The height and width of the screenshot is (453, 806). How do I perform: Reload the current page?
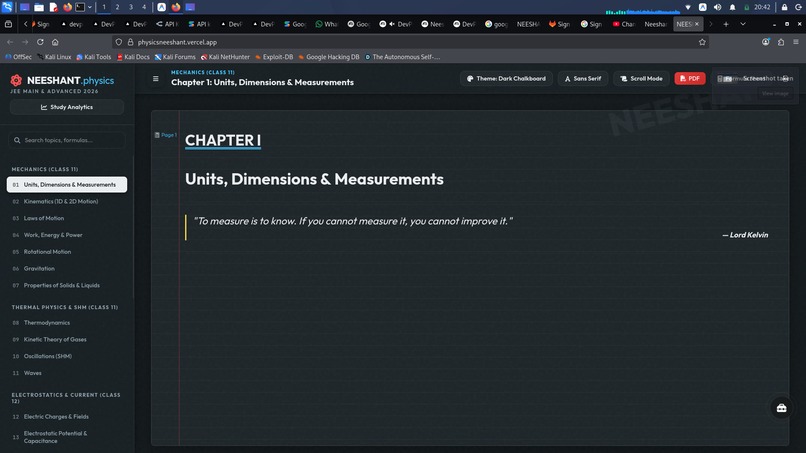[x=40, y=42]
